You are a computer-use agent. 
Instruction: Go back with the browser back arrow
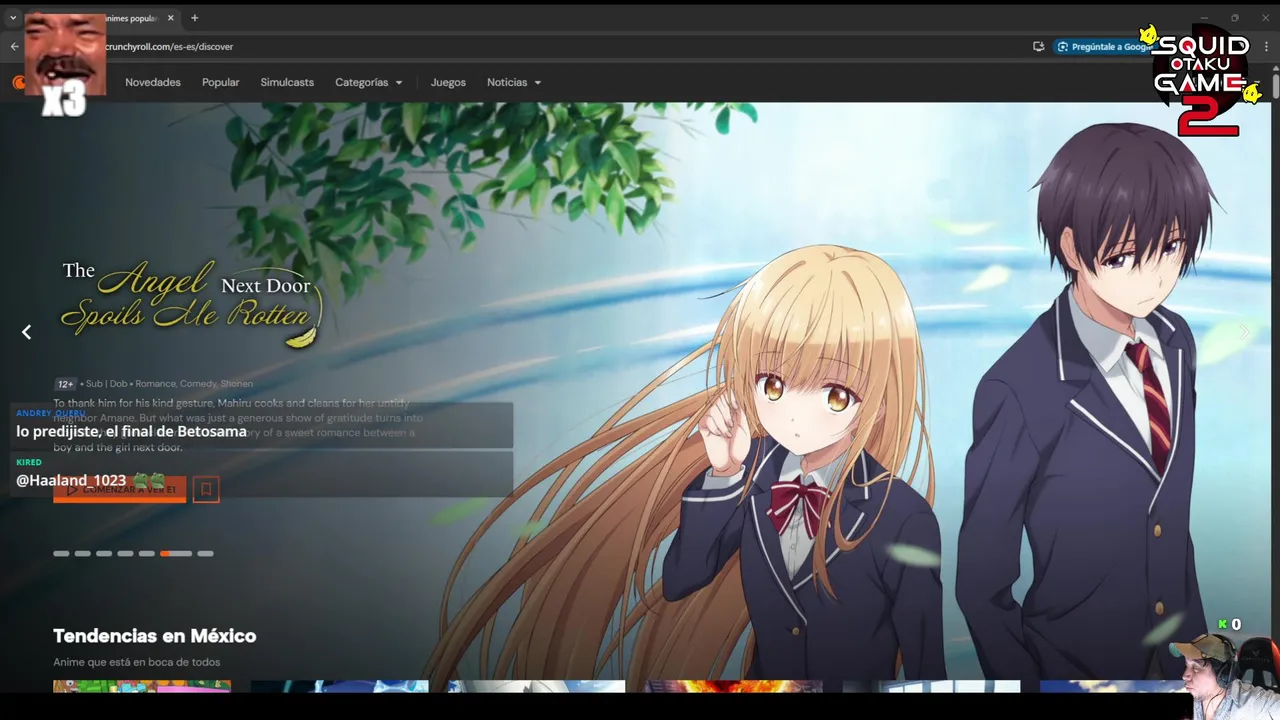(14, 46)
